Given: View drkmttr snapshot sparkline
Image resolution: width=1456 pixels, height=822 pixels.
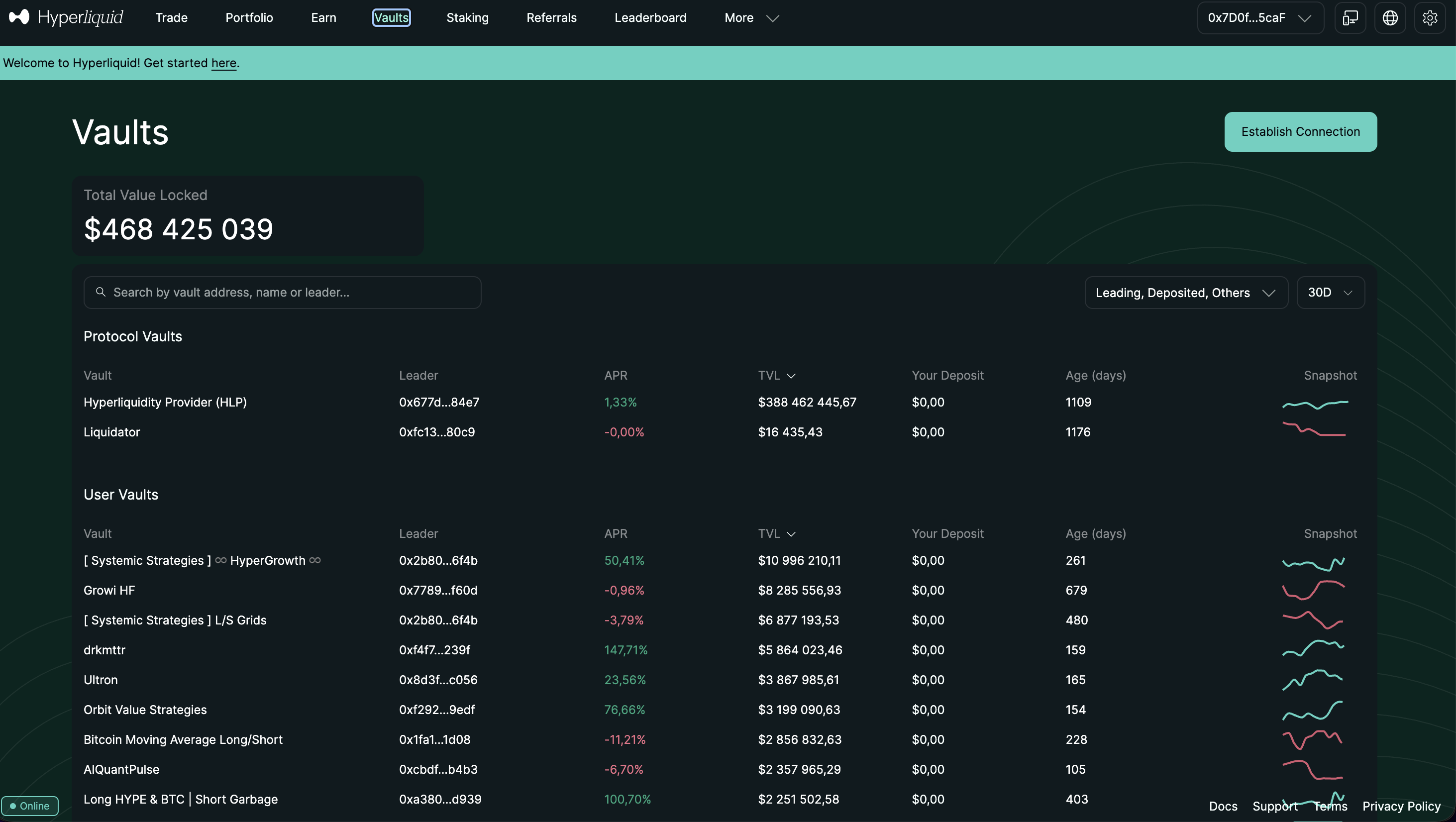Looking at the screenshot, I should click(x=1313, y=648).
